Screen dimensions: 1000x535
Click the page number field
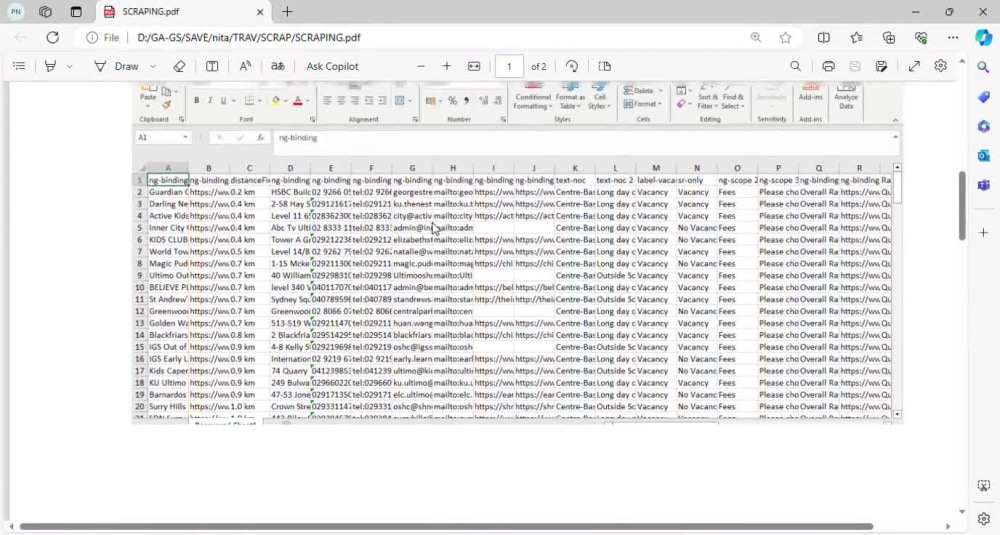click(509, 66)
